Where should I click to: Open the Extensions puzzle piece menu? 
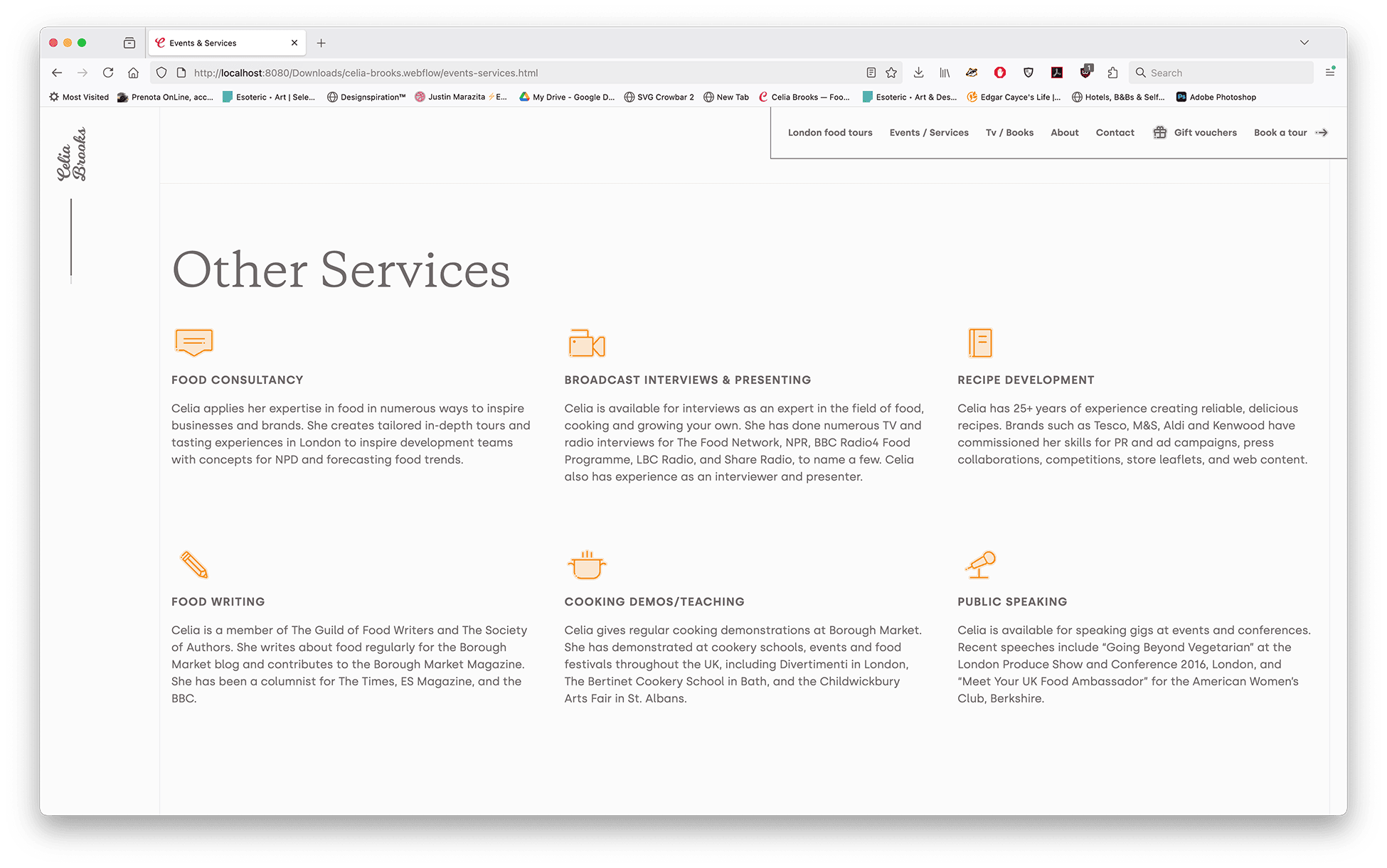pos(1112,73)
